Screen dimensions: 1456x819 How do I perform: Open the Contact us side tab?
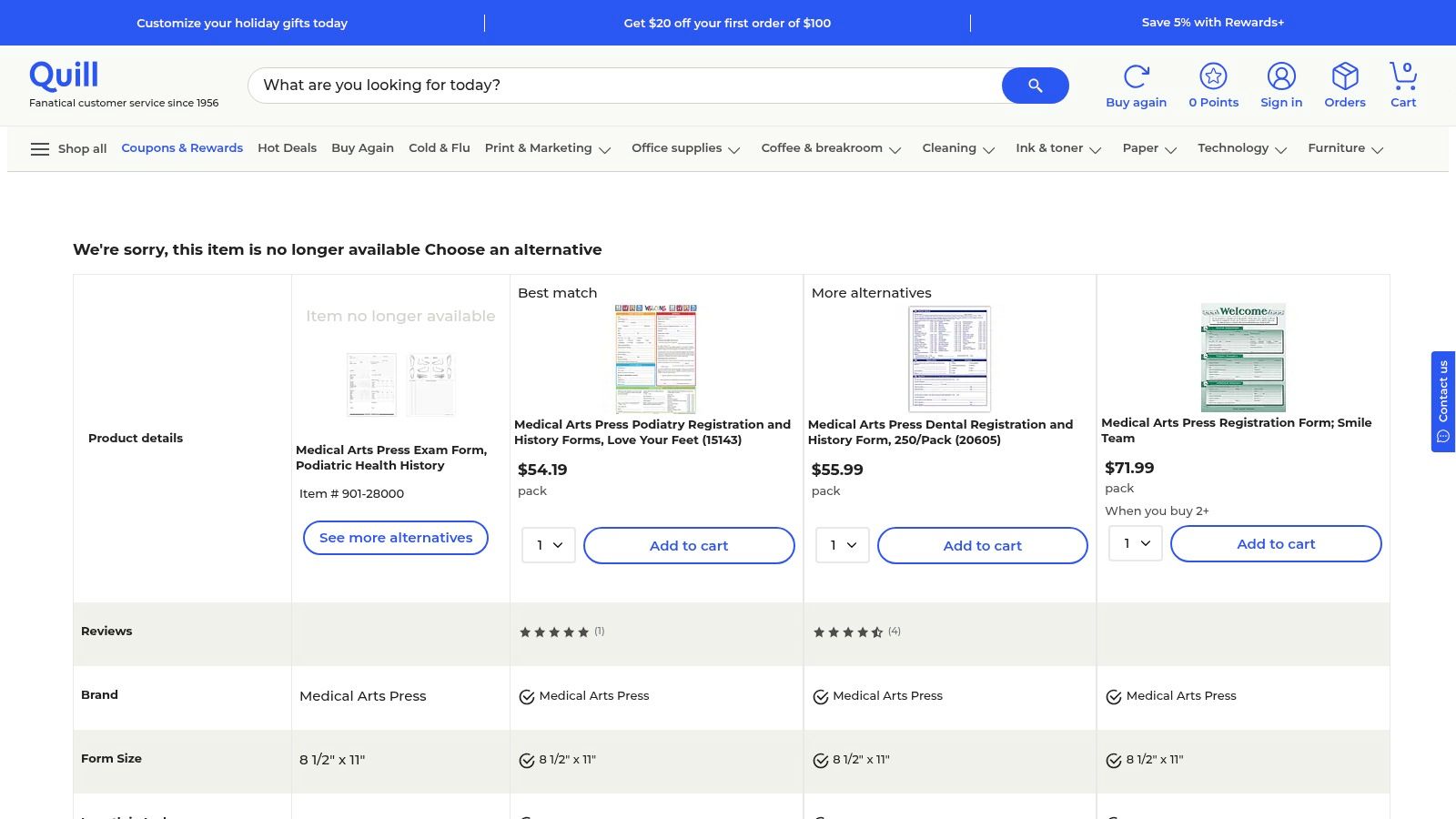click(x=1442, y=401)
